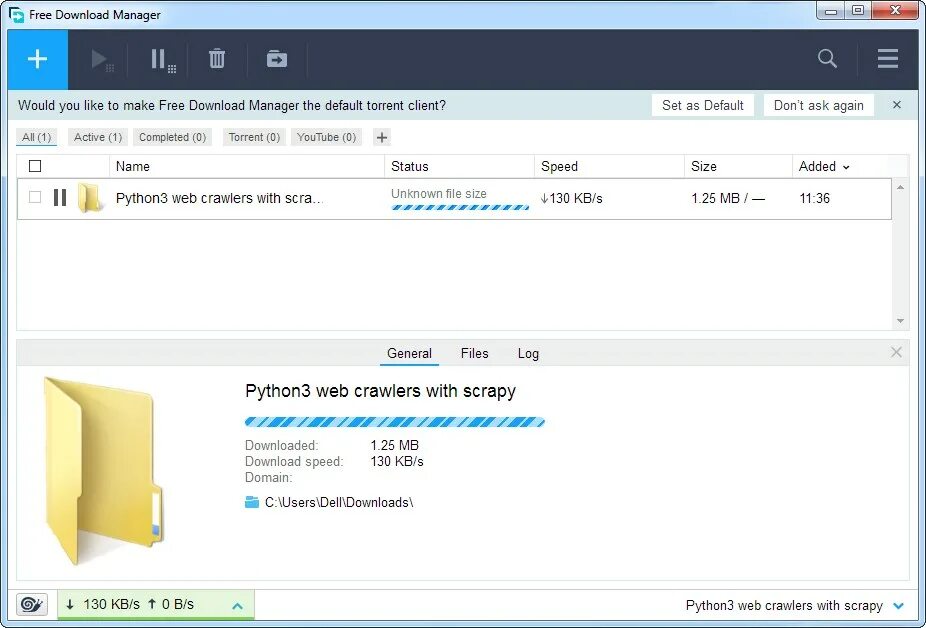Click the ↓ 130 KB/s status bar speed
Image resolution: width=926 pixels, height=628 pixels.
103,604
